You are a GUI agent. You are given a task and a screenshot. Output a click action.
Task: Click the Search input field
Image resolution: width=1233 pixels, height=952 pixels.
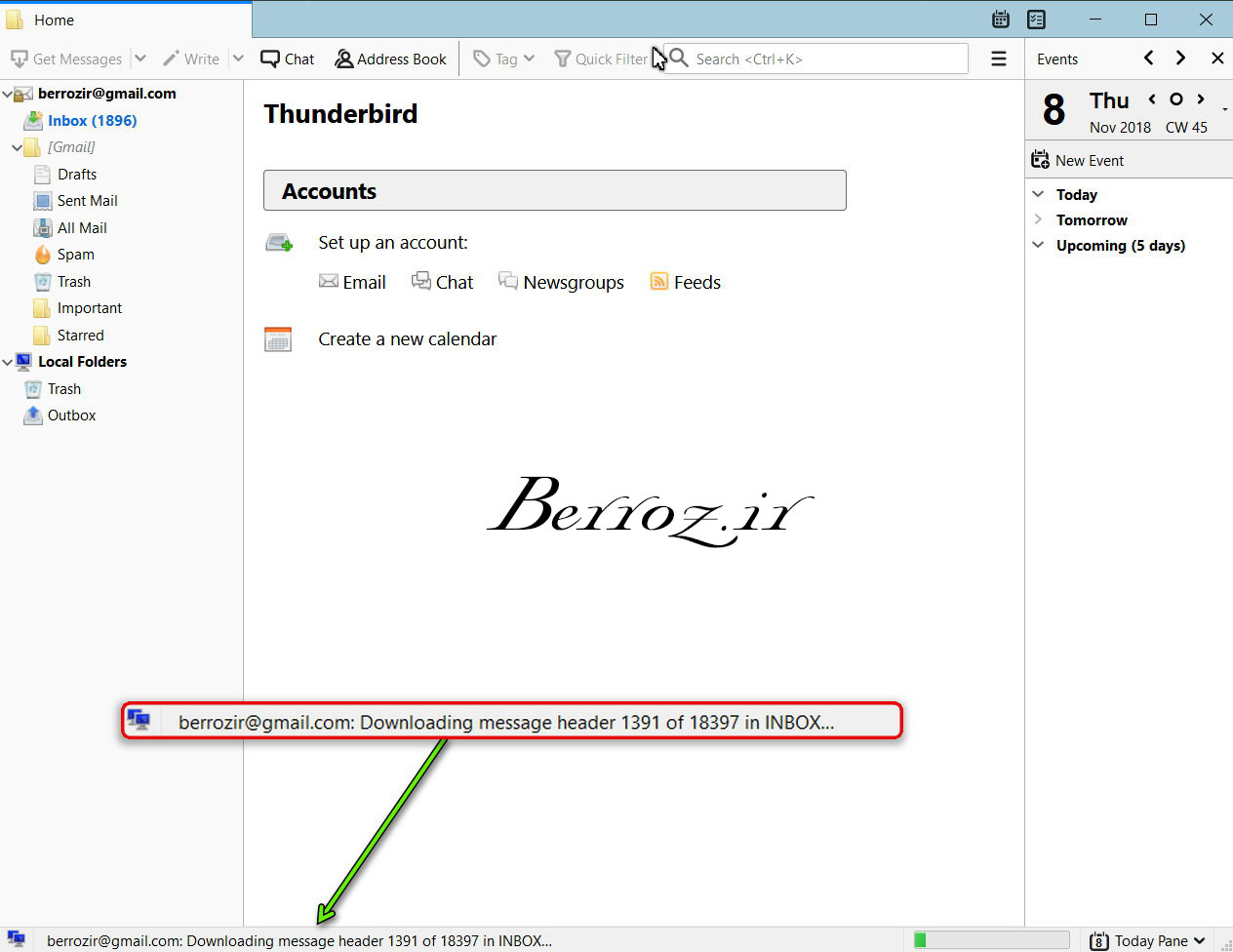click(827, 59)
